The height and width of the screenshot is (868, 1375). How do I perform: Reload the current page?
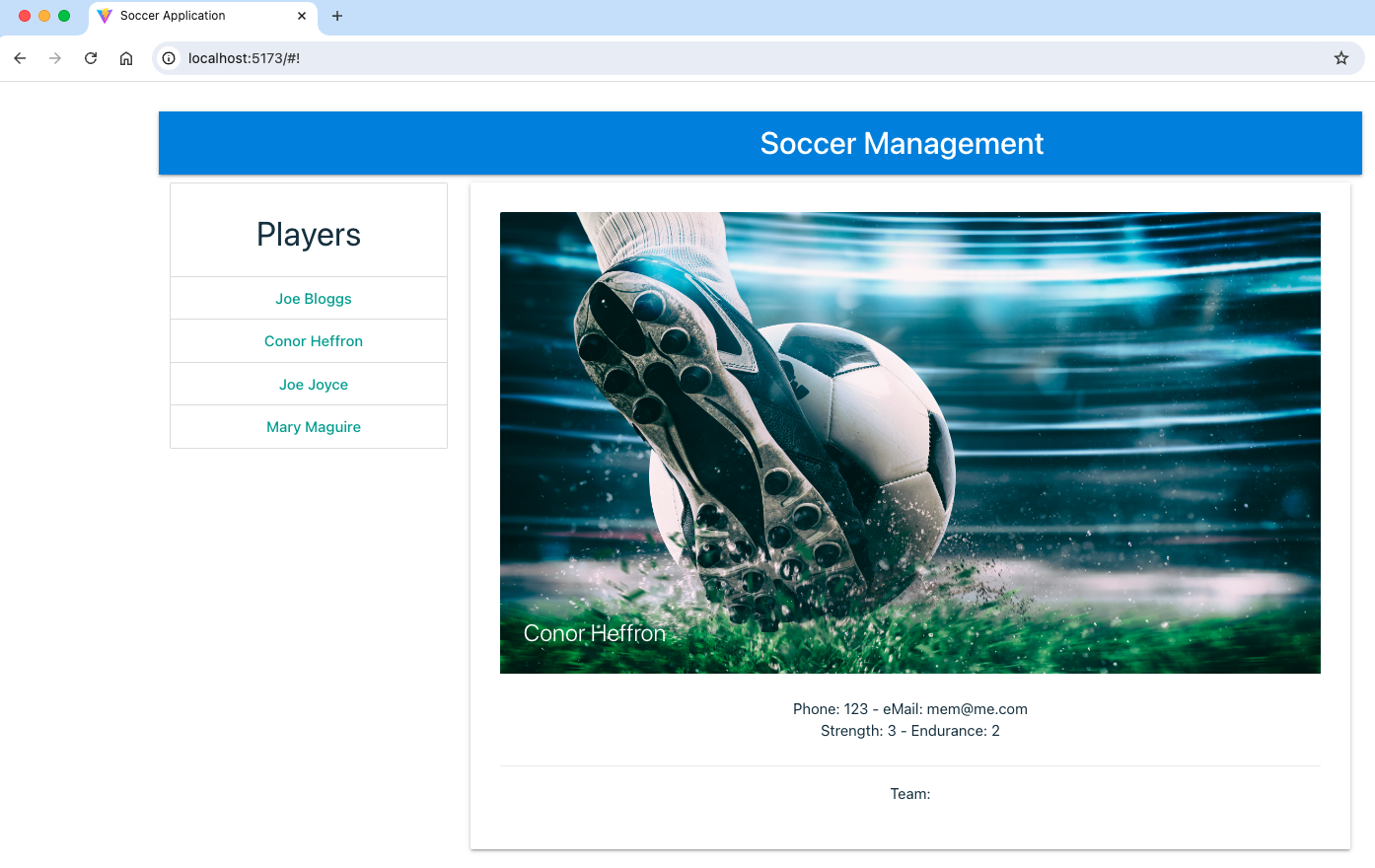[91, 58]
